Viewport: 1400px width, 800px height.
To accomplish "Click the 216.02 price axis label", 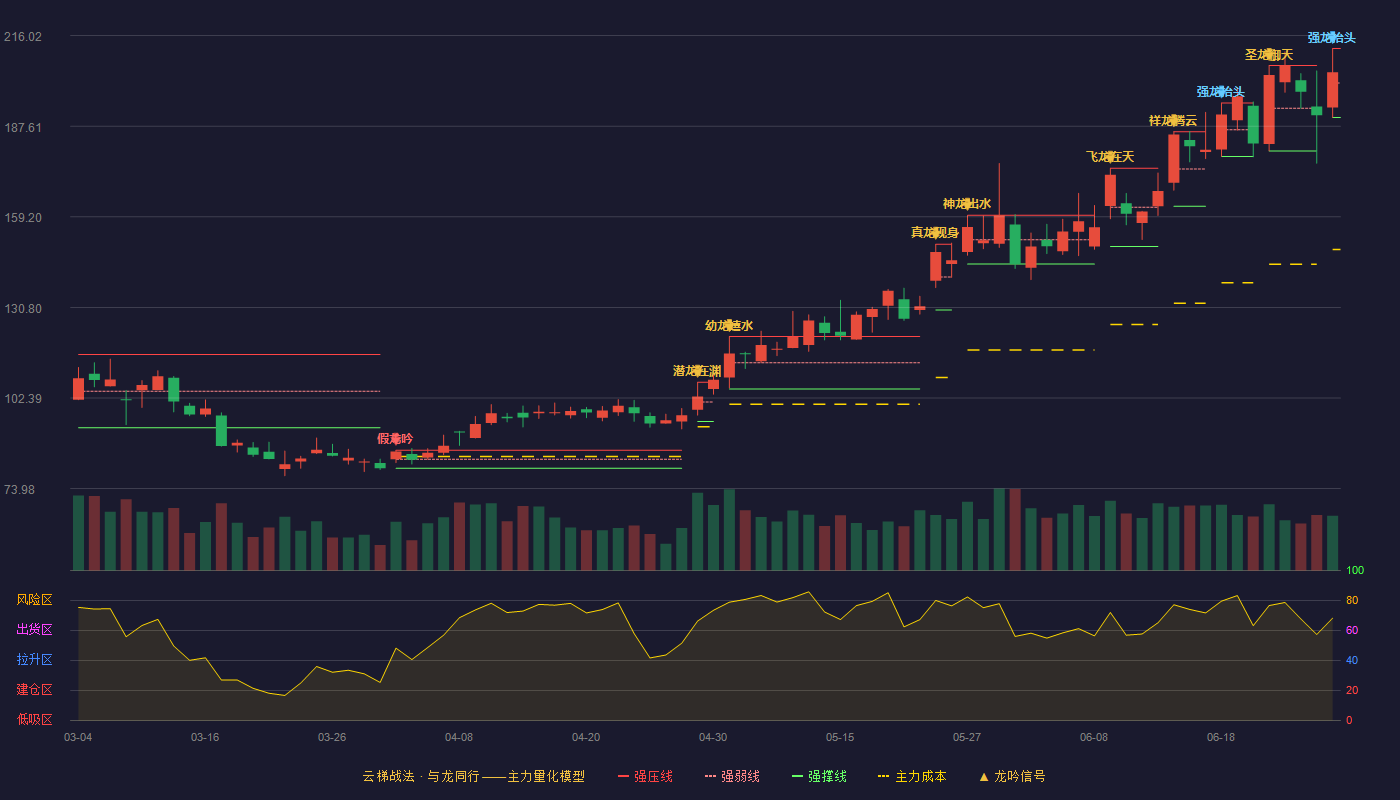I will 23,37.
